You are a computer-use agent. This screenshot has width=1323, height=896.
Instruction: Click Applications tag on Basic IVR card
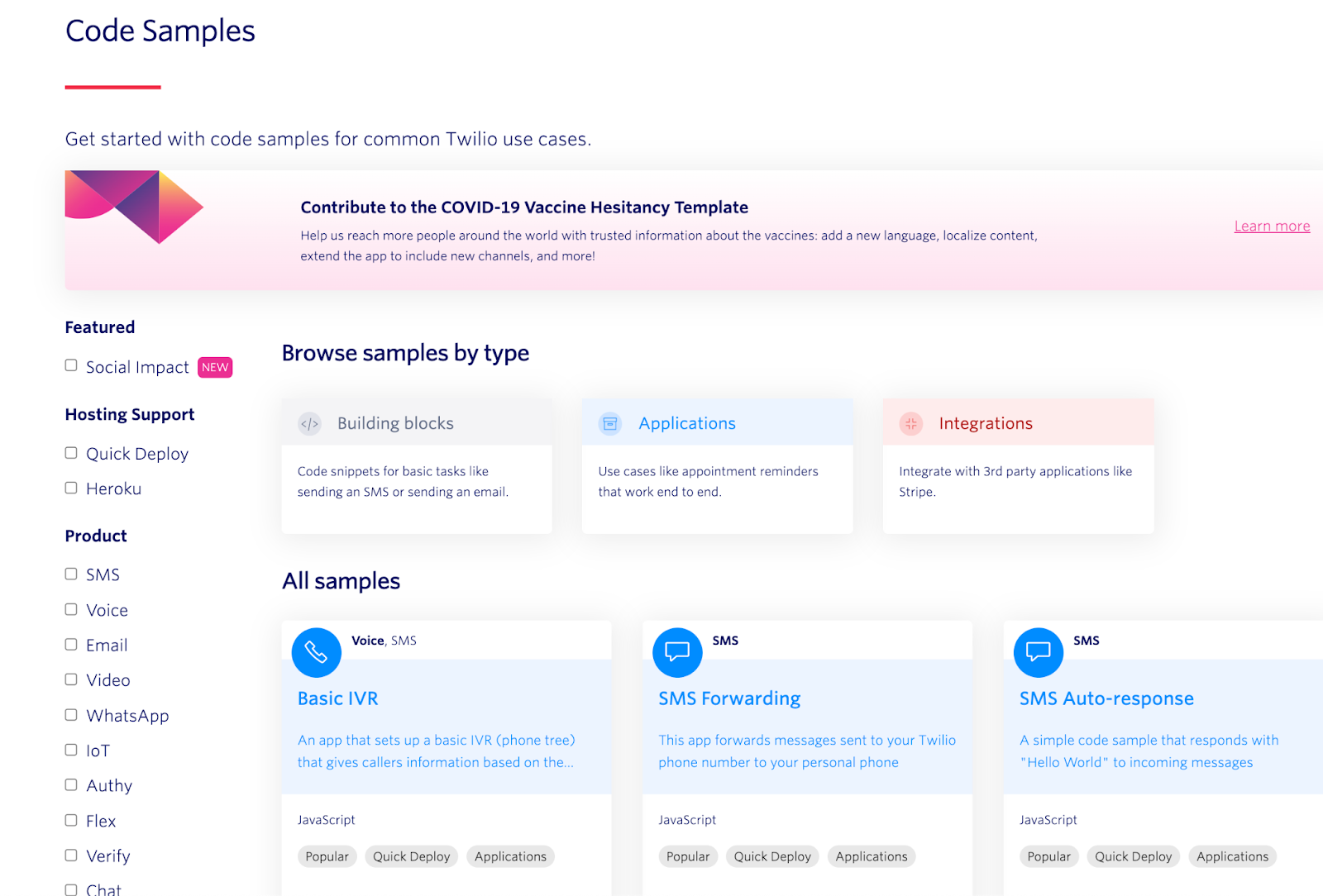click(x=510, y=856)
